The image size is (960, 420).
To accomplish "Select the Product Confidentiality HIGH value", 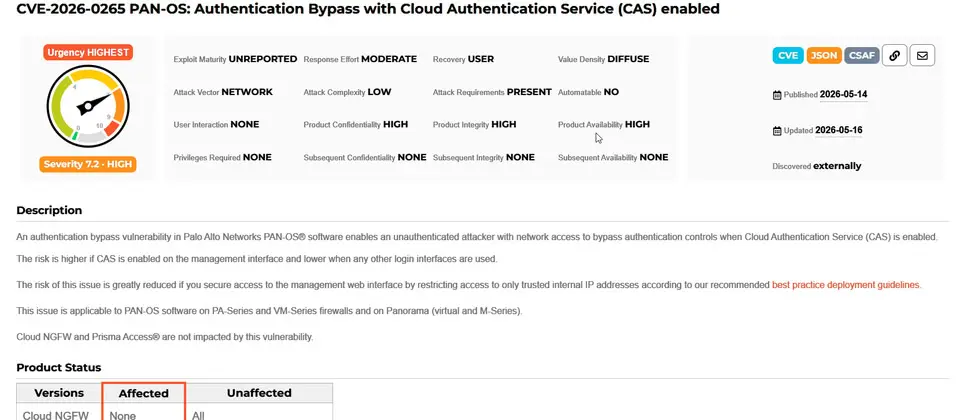I will coord(396,124).
